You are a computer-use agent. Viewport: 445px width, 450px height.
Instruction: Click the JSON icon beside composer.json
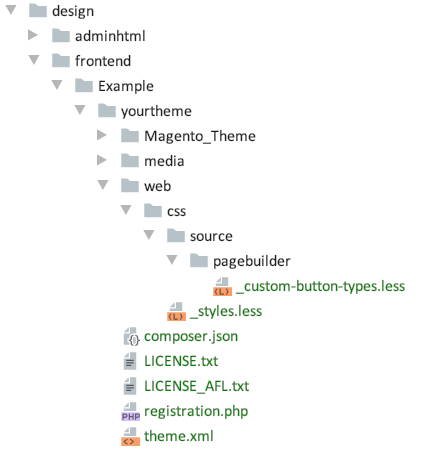pos(131,336)
